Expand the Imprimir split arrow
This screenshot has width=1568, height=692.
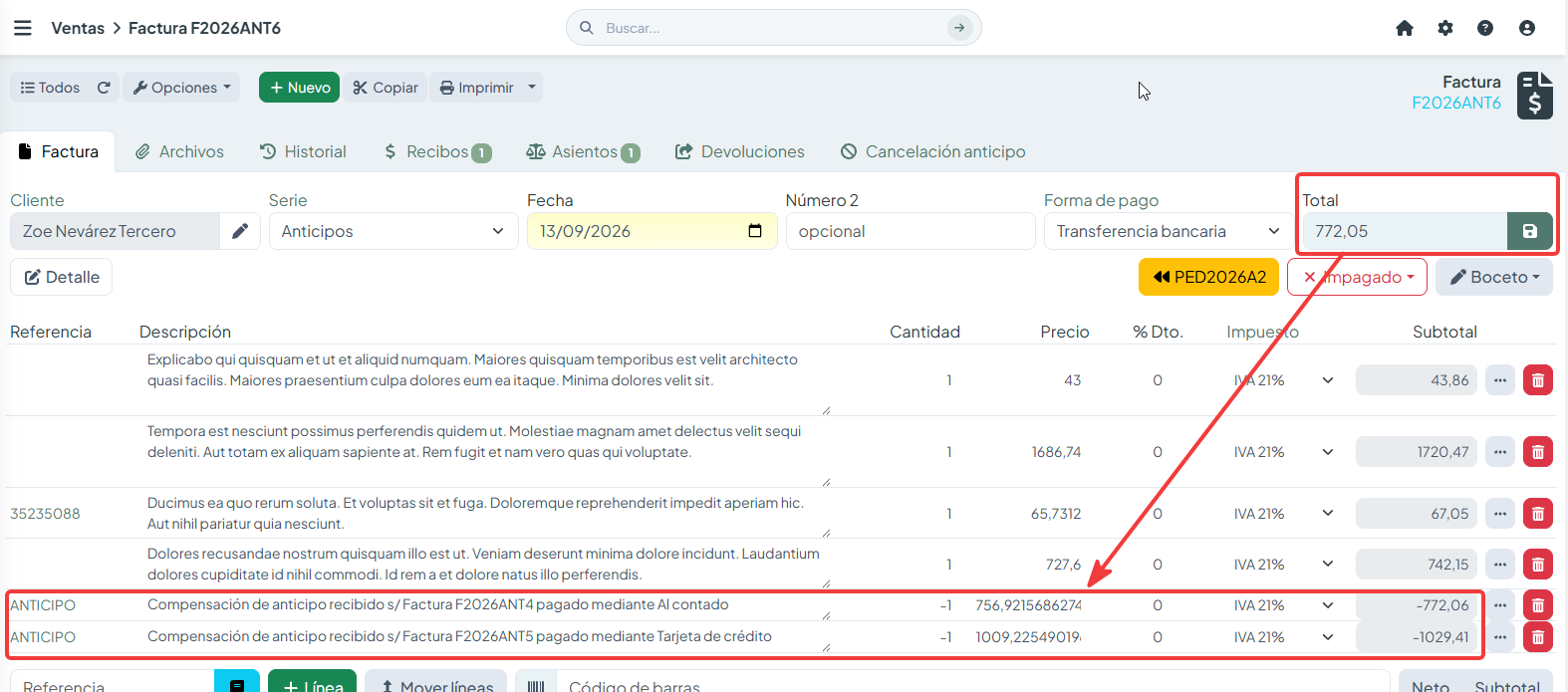click(533, 88)
